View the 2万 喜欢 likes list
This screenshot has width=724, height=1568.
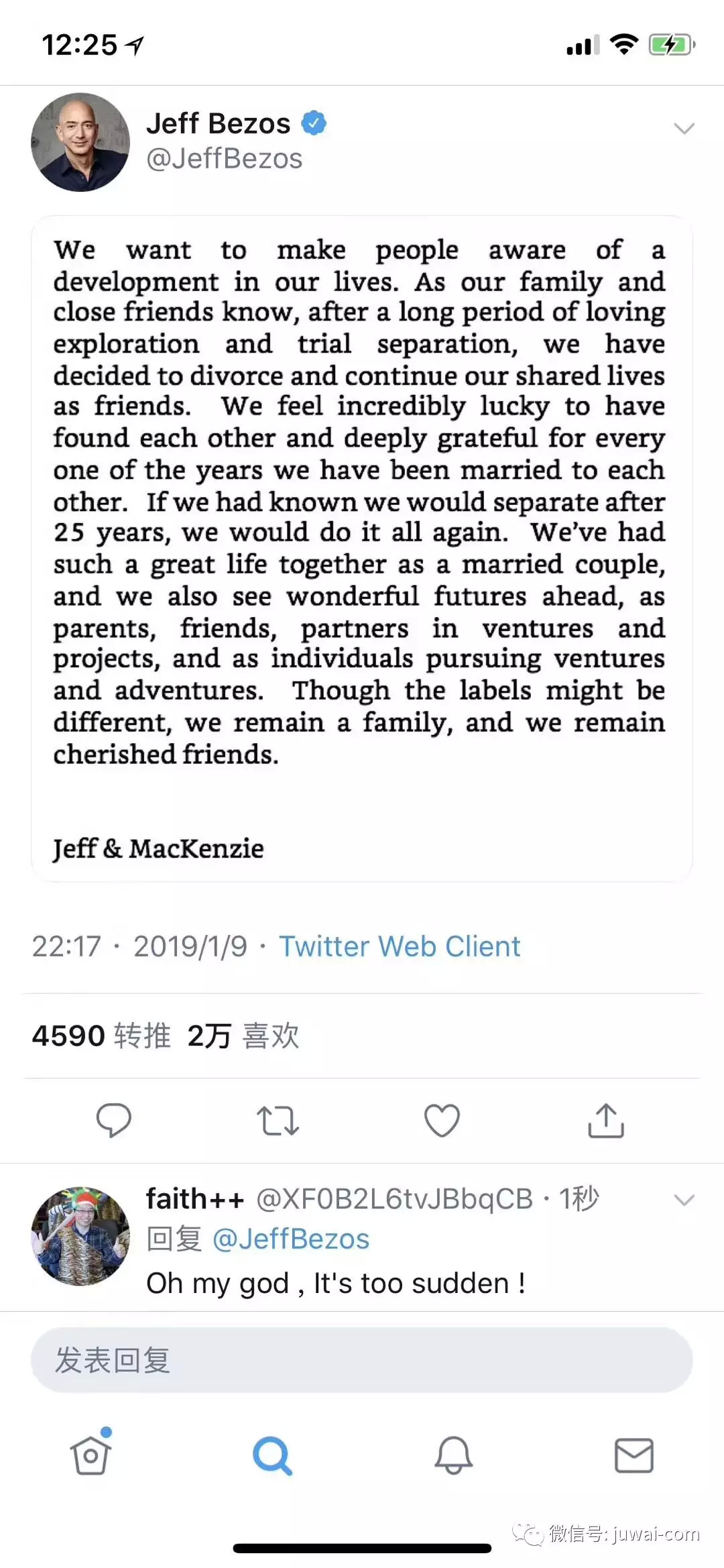[x=243, y=1035]
